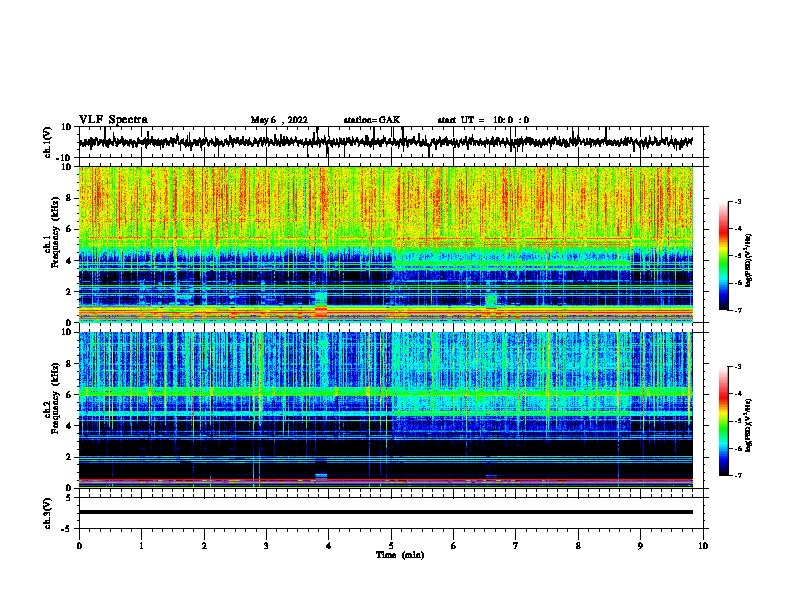Click the time axis tick label "5"

391,546
